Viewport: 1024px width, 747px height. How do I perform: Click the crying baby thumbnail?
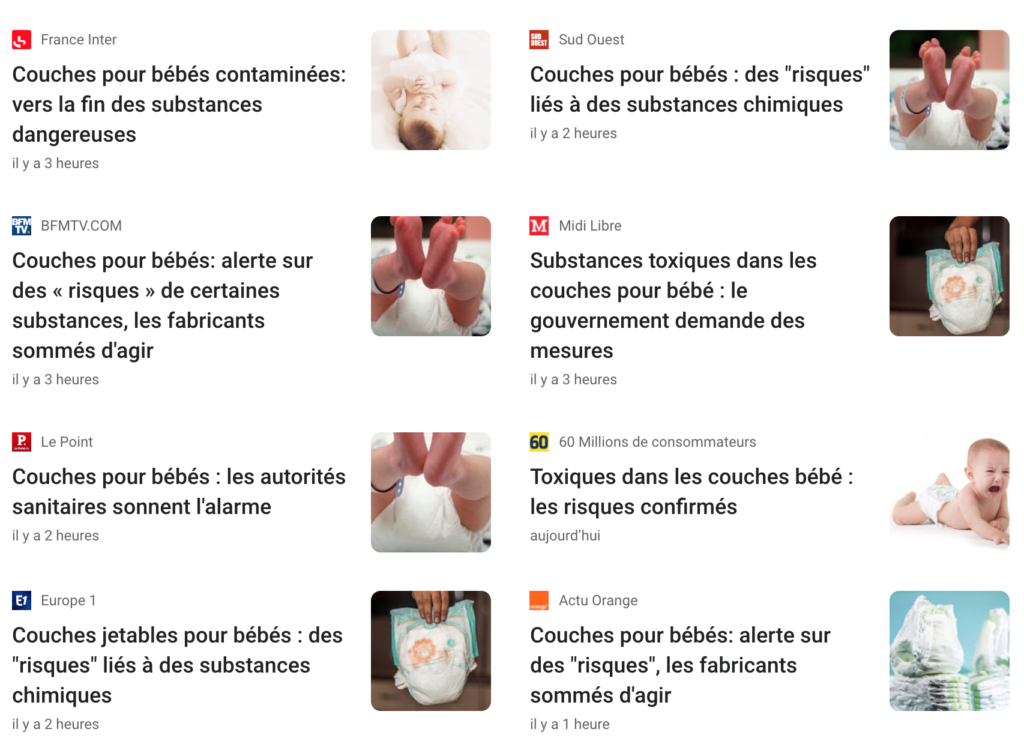[950, 492]
